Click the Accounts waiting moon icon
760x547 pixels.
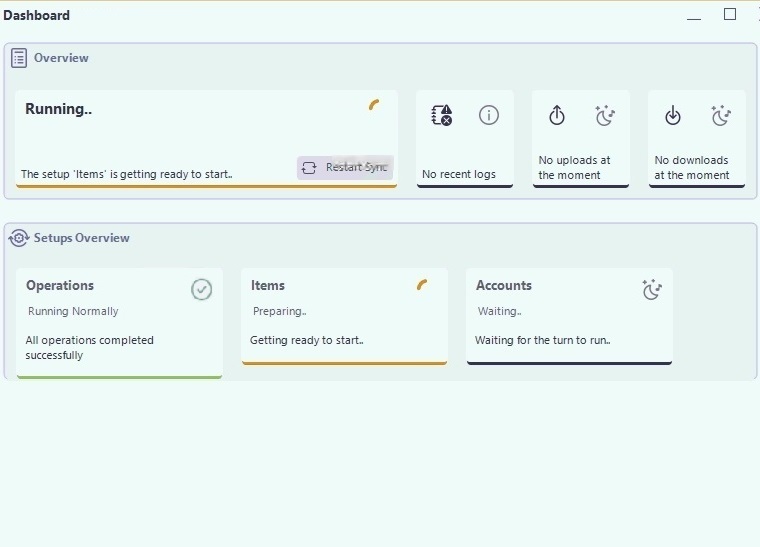click(652, 290)
